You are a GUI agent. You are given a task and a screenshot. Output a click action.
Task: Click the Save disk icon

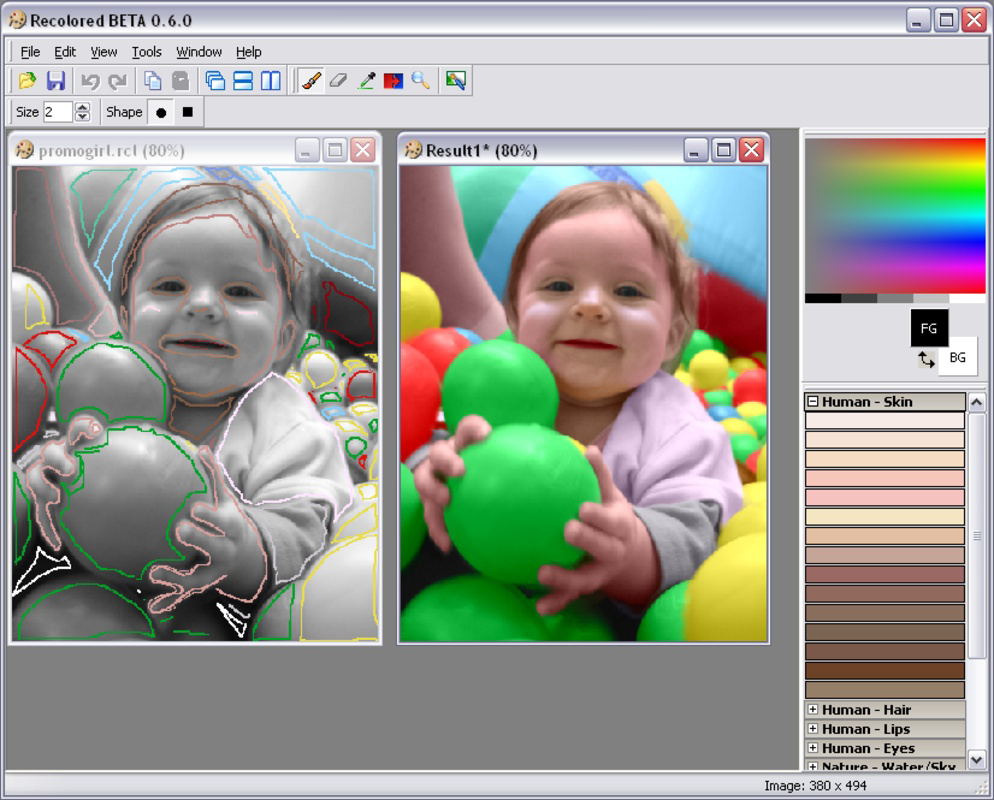click(56, 81)
